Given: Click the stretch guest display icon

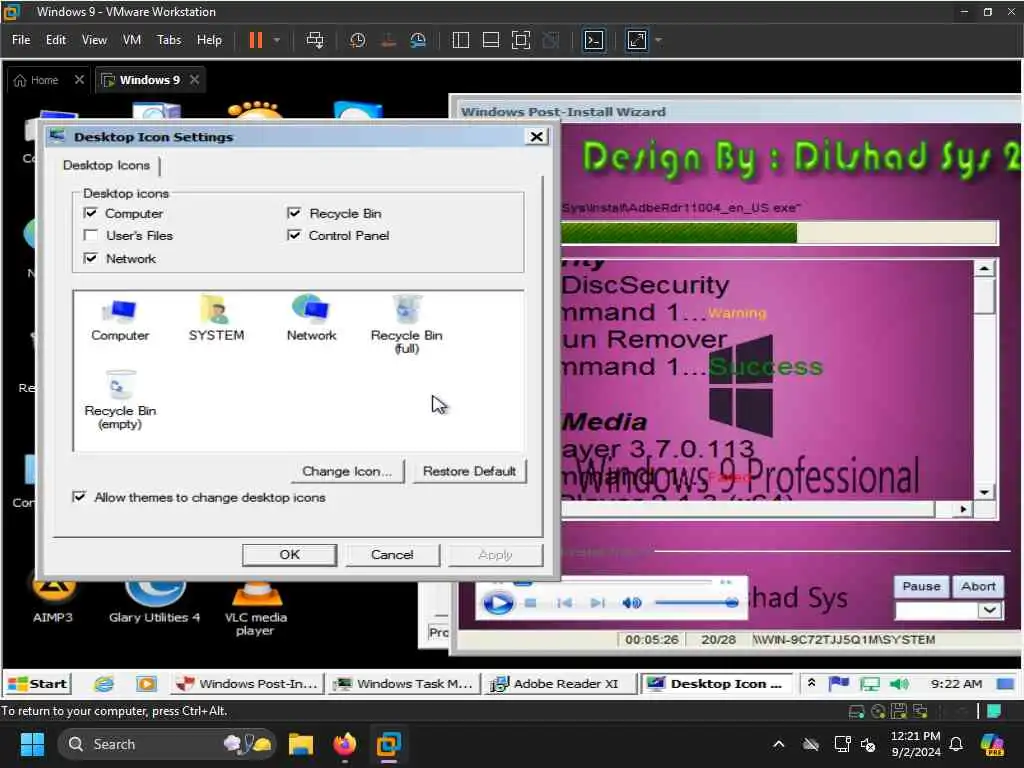Looking at the screenshot, I should [637, 40].
